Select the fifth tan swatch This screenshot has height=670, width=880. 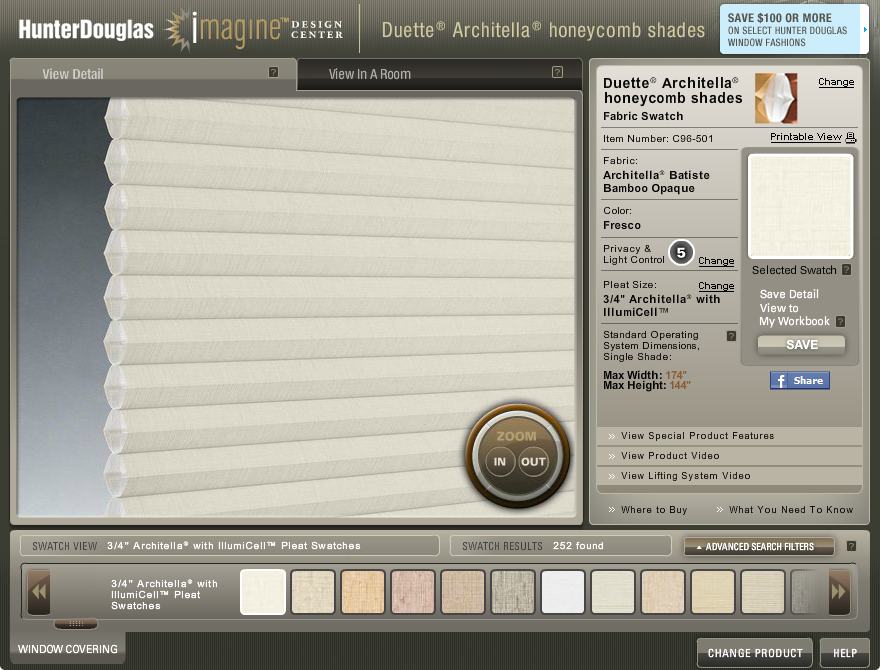[463, 592]
